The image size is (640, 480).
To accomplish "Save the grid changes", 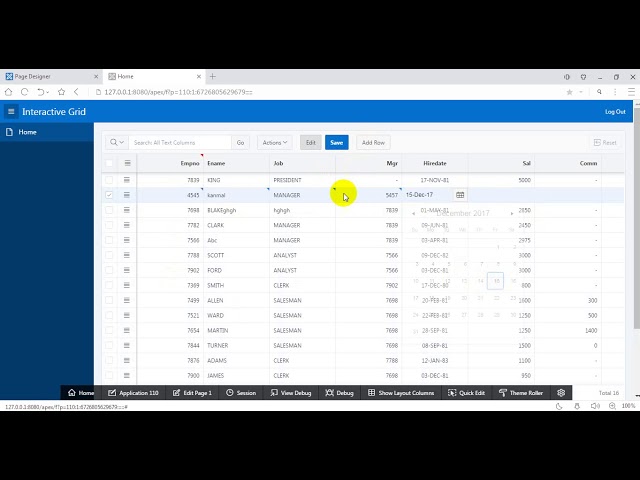I will (x=336, y=142).
